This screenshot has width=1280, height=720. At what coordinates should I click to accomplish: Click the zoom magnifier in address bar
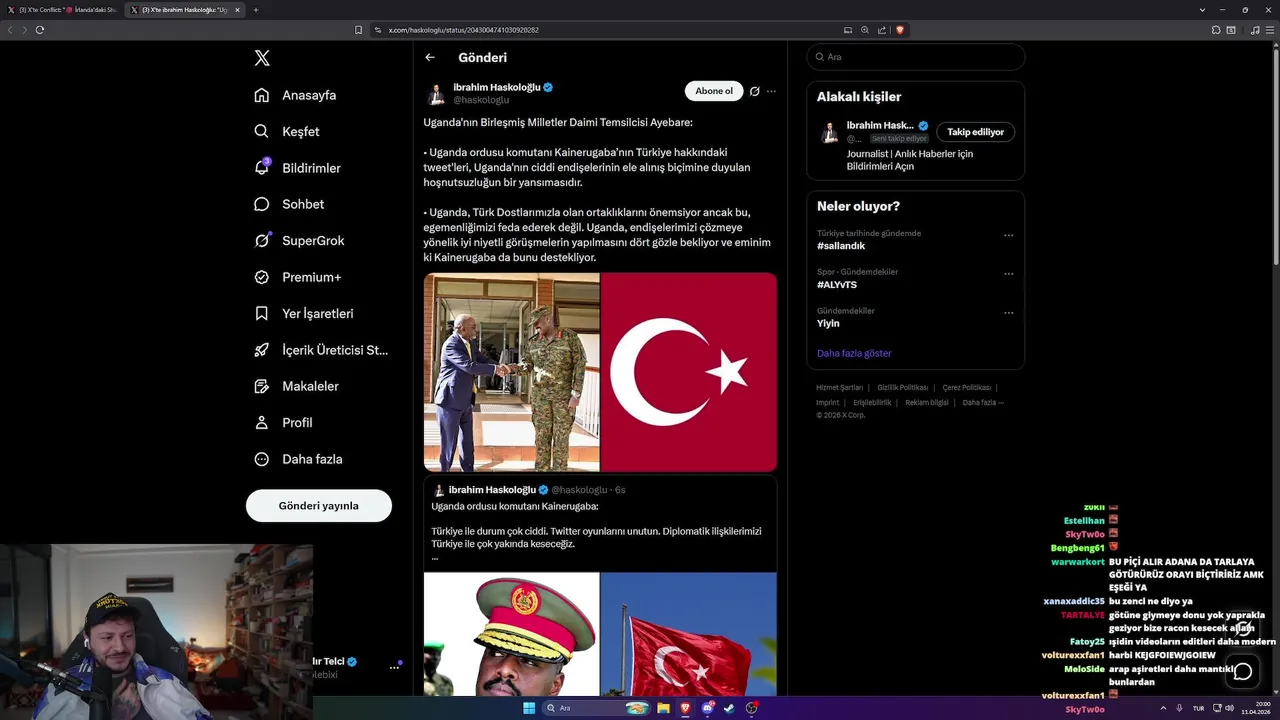pos(865,30)
